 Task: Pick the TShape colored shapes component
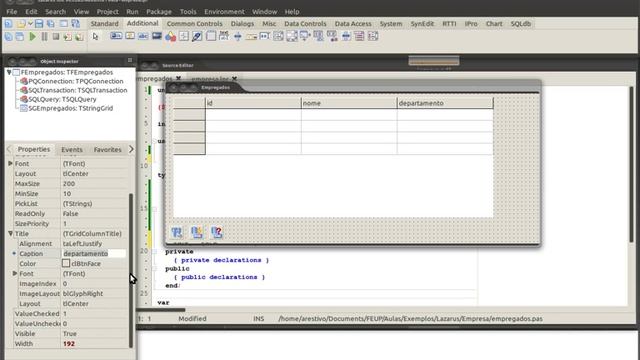(x=171, y=37)
